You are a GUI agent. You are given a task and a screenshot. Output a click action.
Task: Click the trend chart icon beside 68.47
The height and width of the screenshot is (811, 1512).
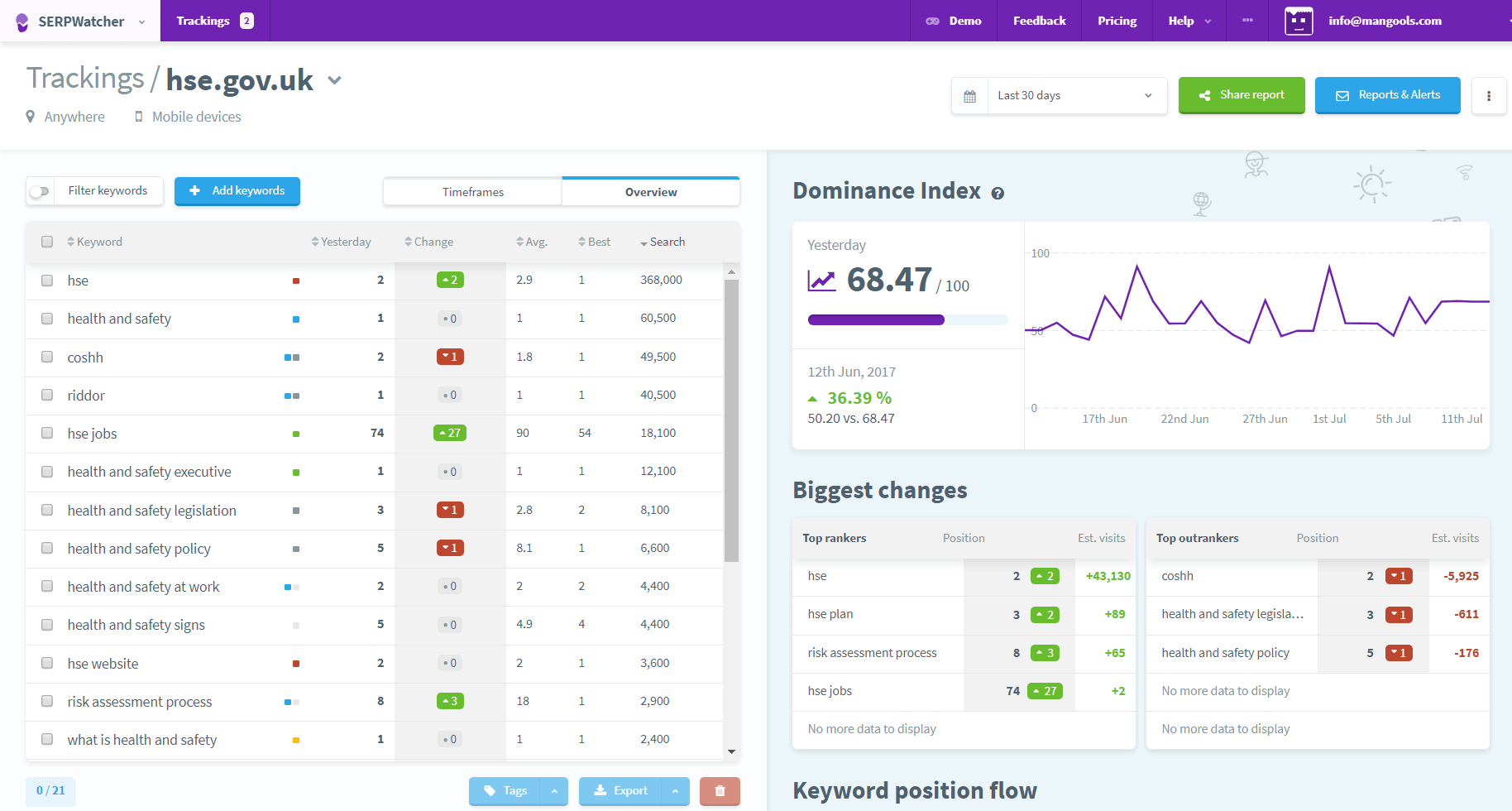(822, 281)
